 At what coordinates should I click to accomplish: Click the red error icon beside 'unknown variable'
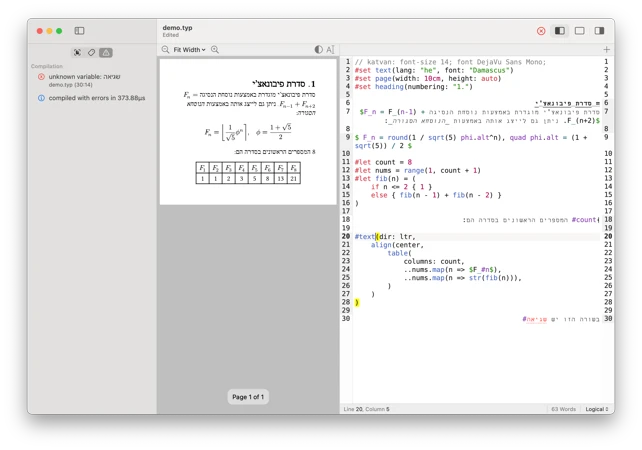(x=41, y=77)
